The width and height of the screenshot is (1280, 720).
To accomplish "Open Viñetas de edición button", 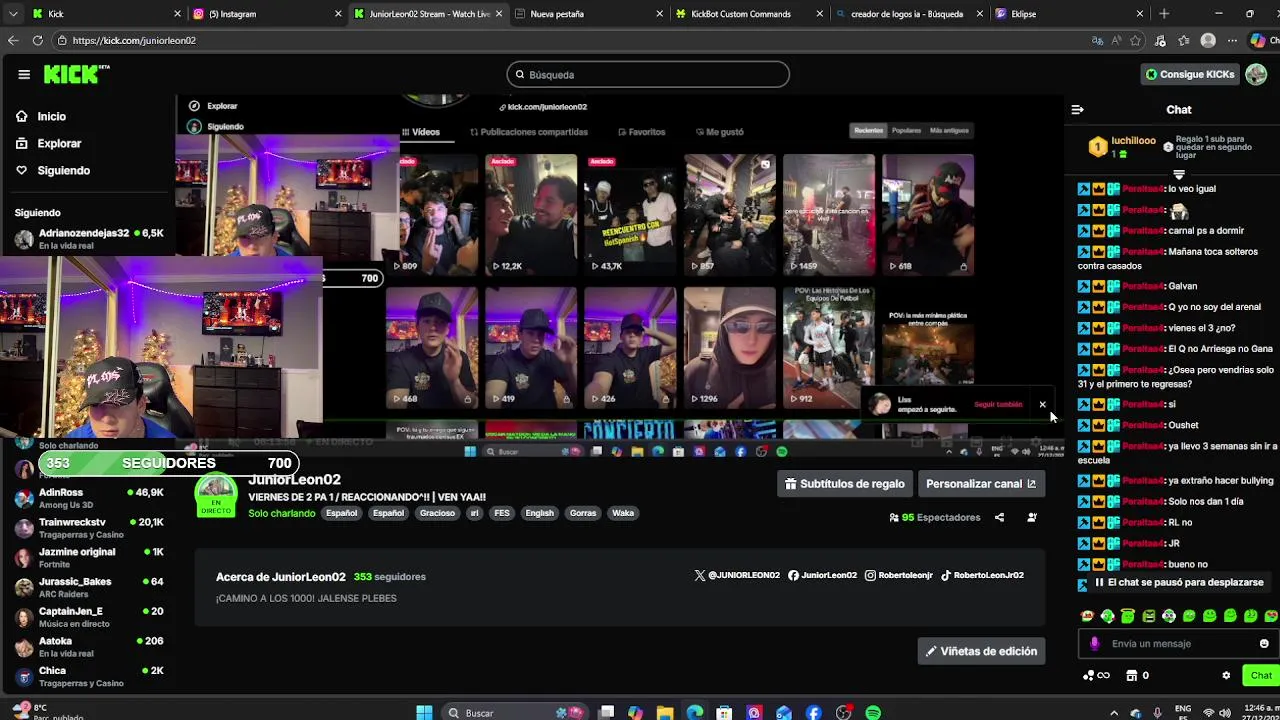I will 981,651.
